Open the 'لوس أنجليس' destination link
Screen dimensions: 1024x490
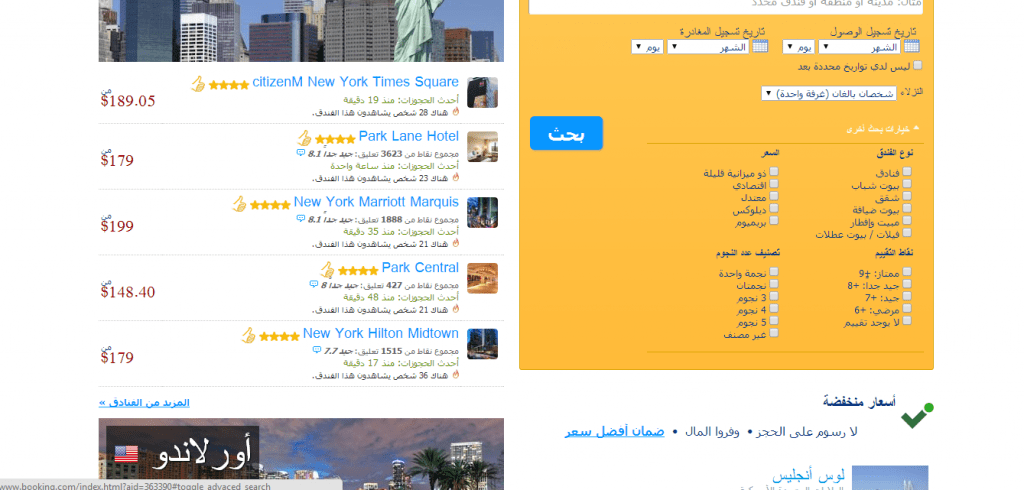808,475
